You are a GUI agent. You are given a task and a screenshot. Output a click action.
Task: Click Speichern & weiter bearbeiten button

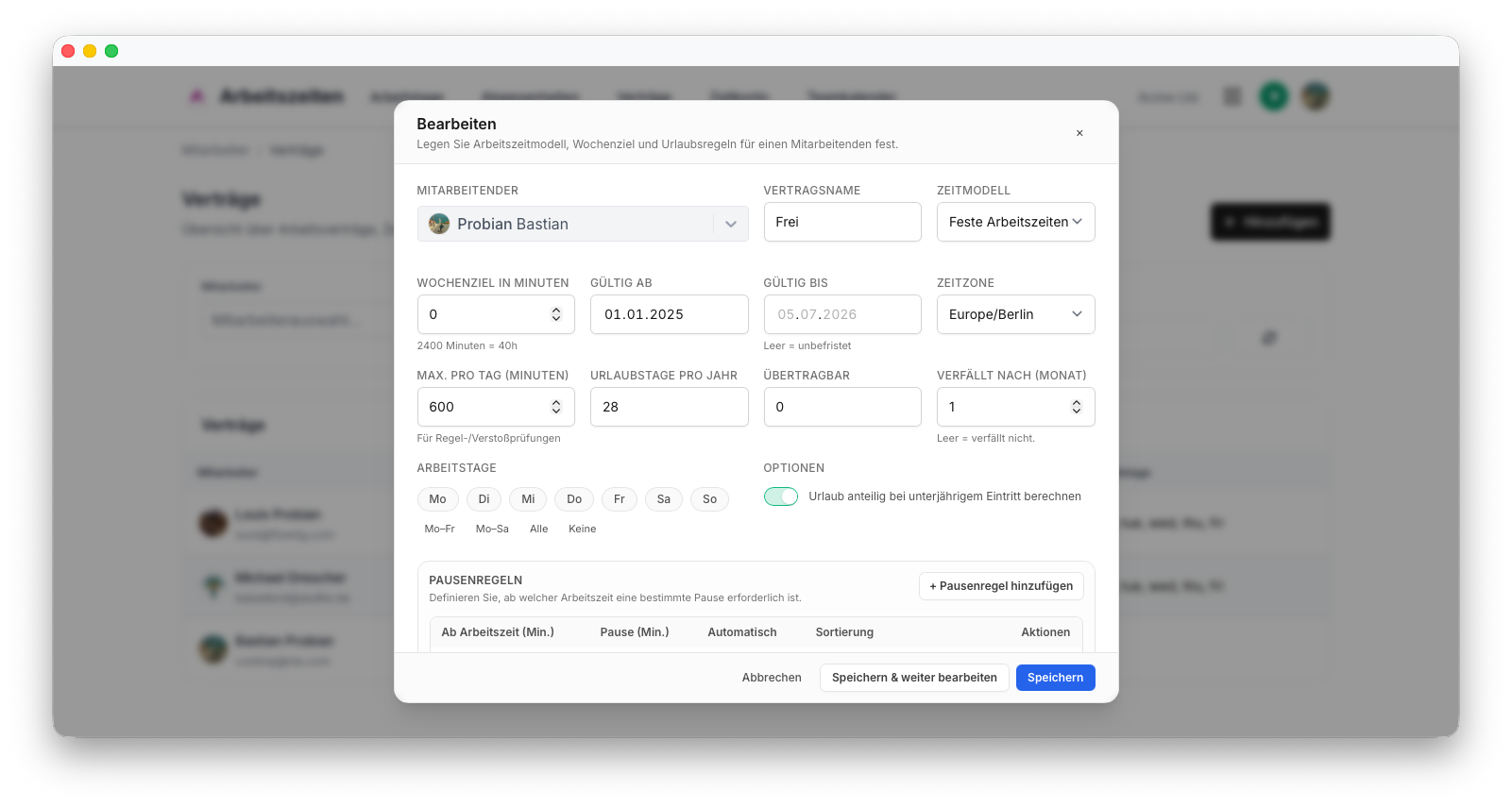(914, 678)
